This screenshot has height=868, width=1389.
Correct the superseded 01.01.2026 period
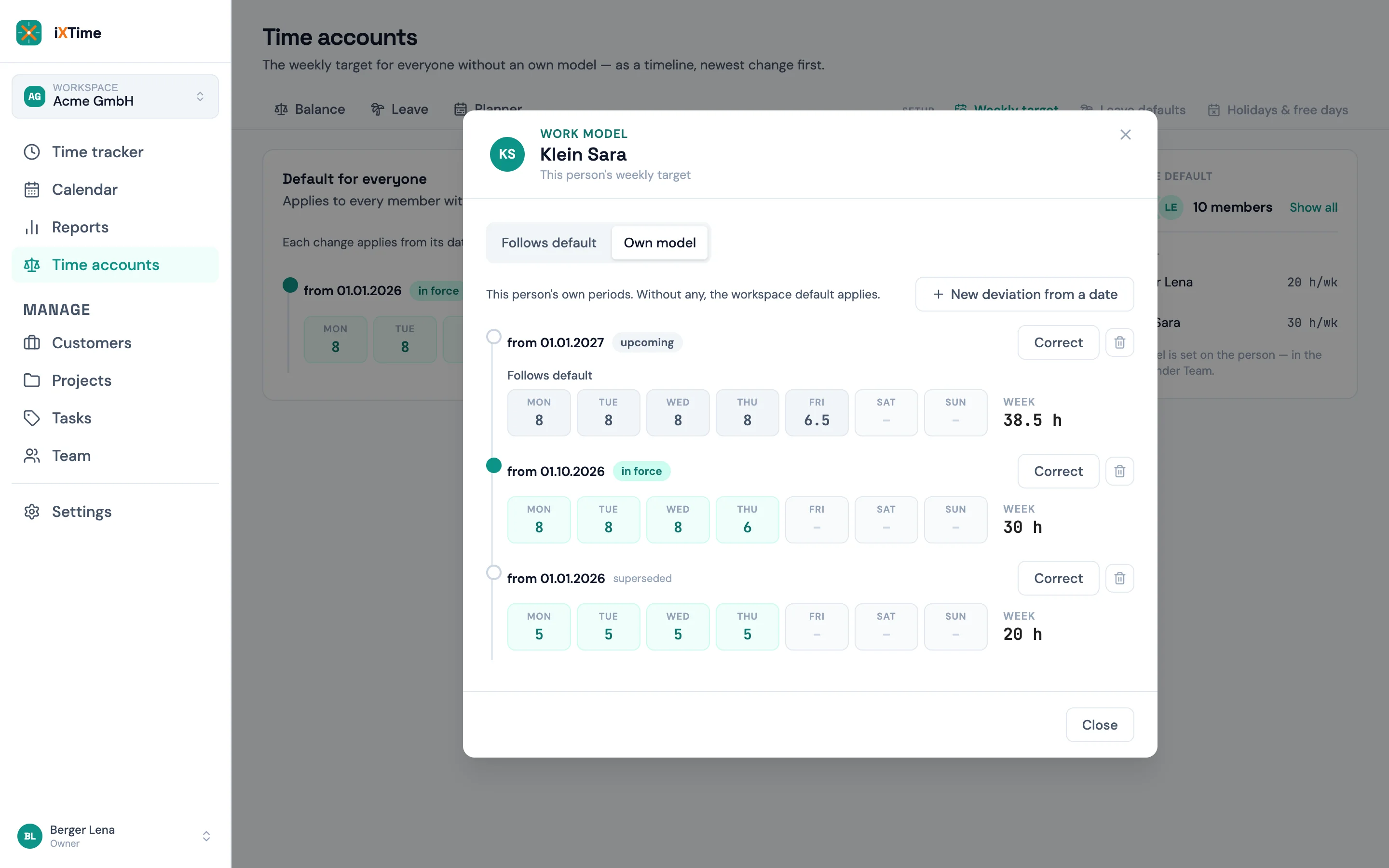tap(1058, 578)
